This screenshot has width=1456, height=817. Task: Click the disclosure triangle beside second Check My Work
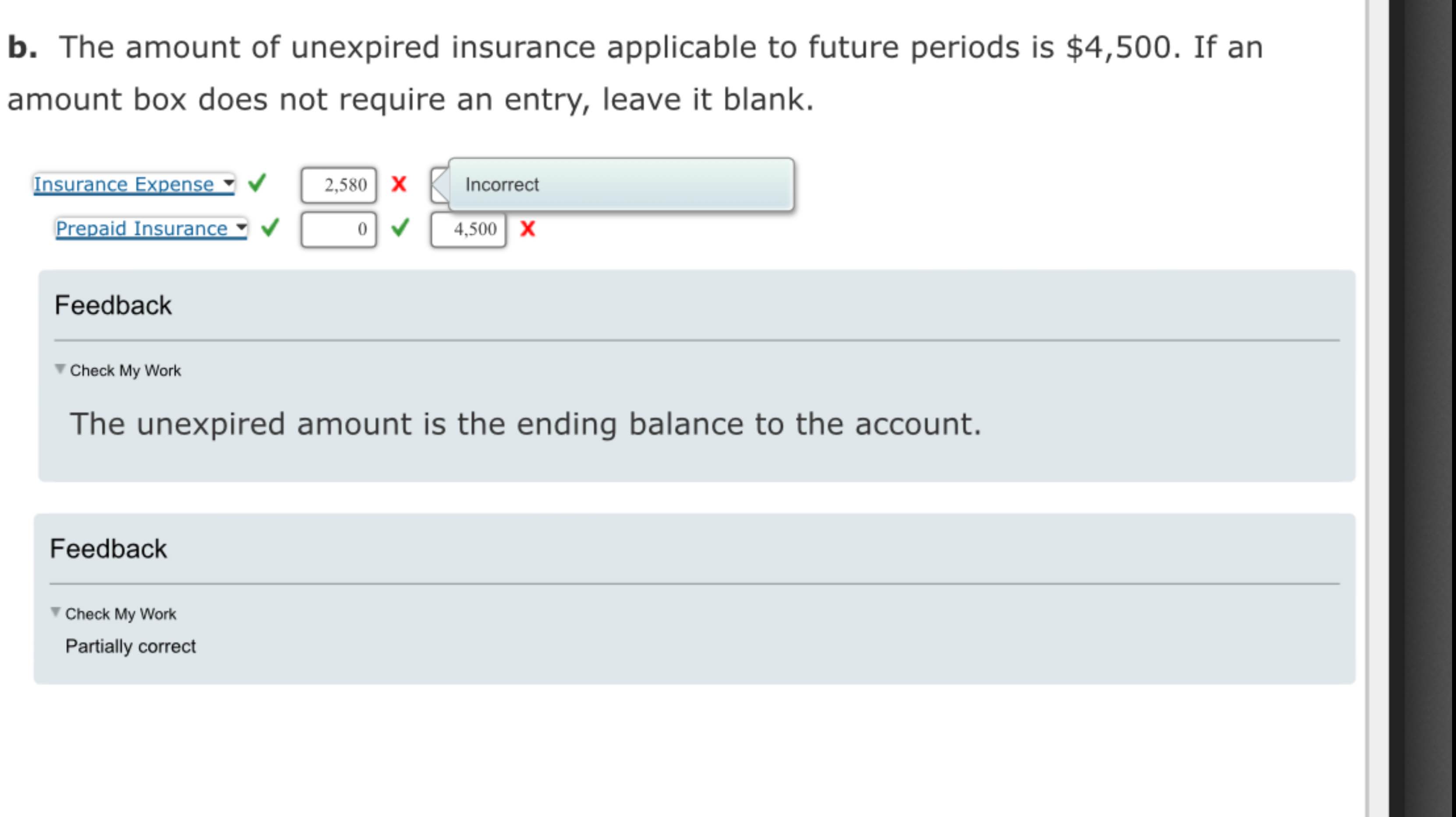click(55, 612)
